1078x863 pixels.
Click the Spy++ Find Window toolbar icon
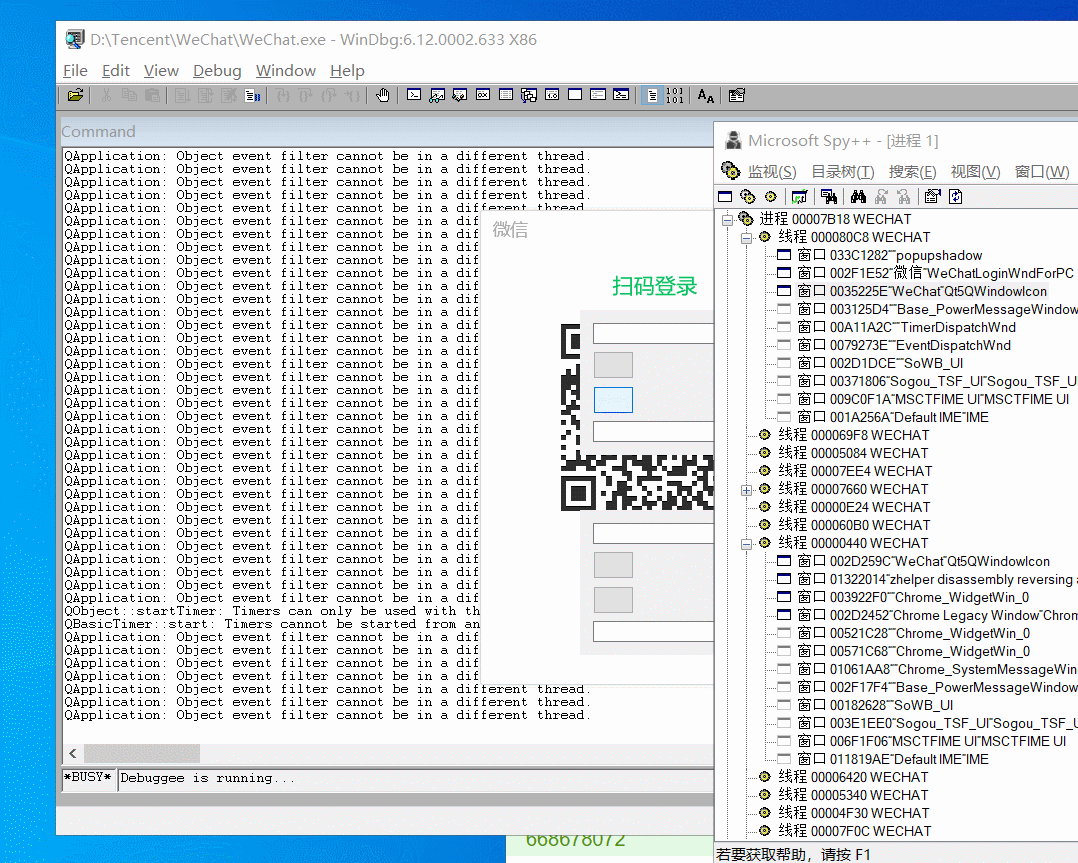(829, 197)
